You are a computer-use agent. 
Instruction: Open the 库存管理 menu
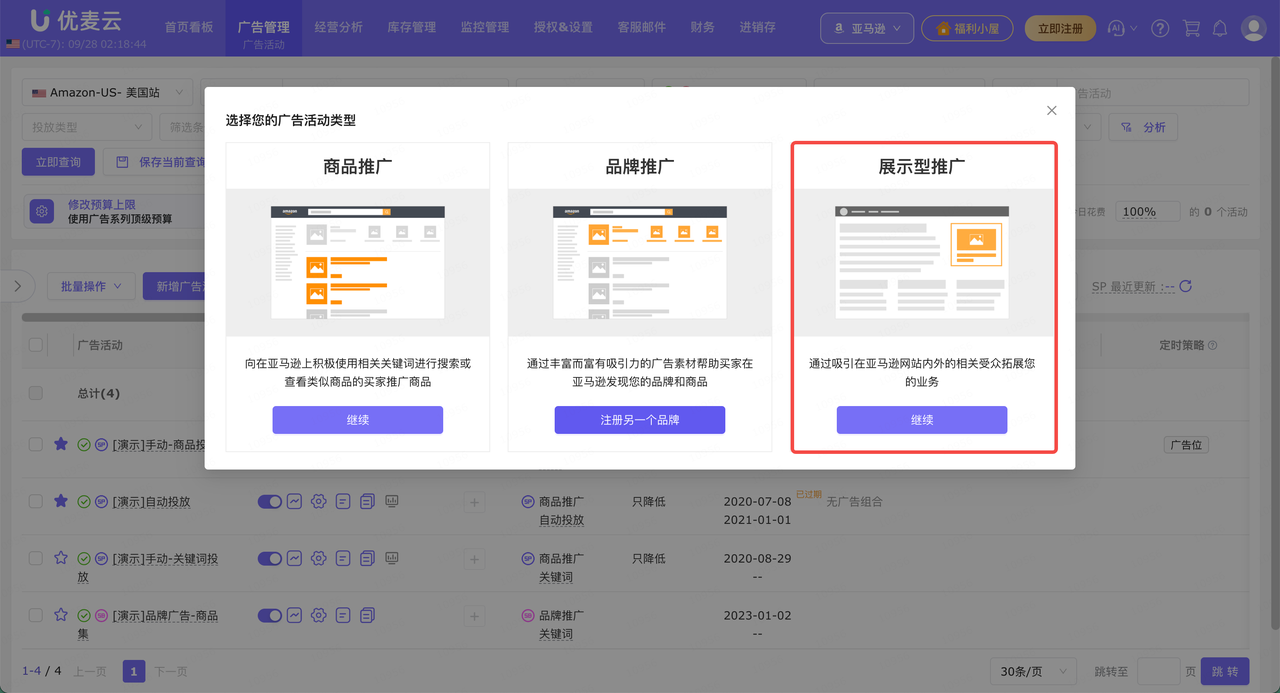pyautogui.click(x=412, y=28)
